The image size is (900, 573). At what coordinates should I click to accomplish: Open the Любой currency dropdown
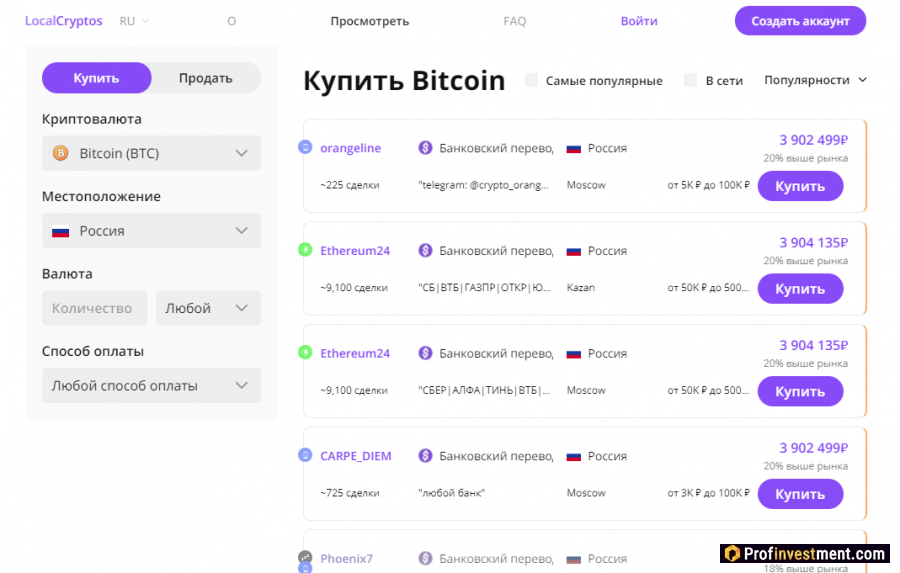tap(208, 308)
